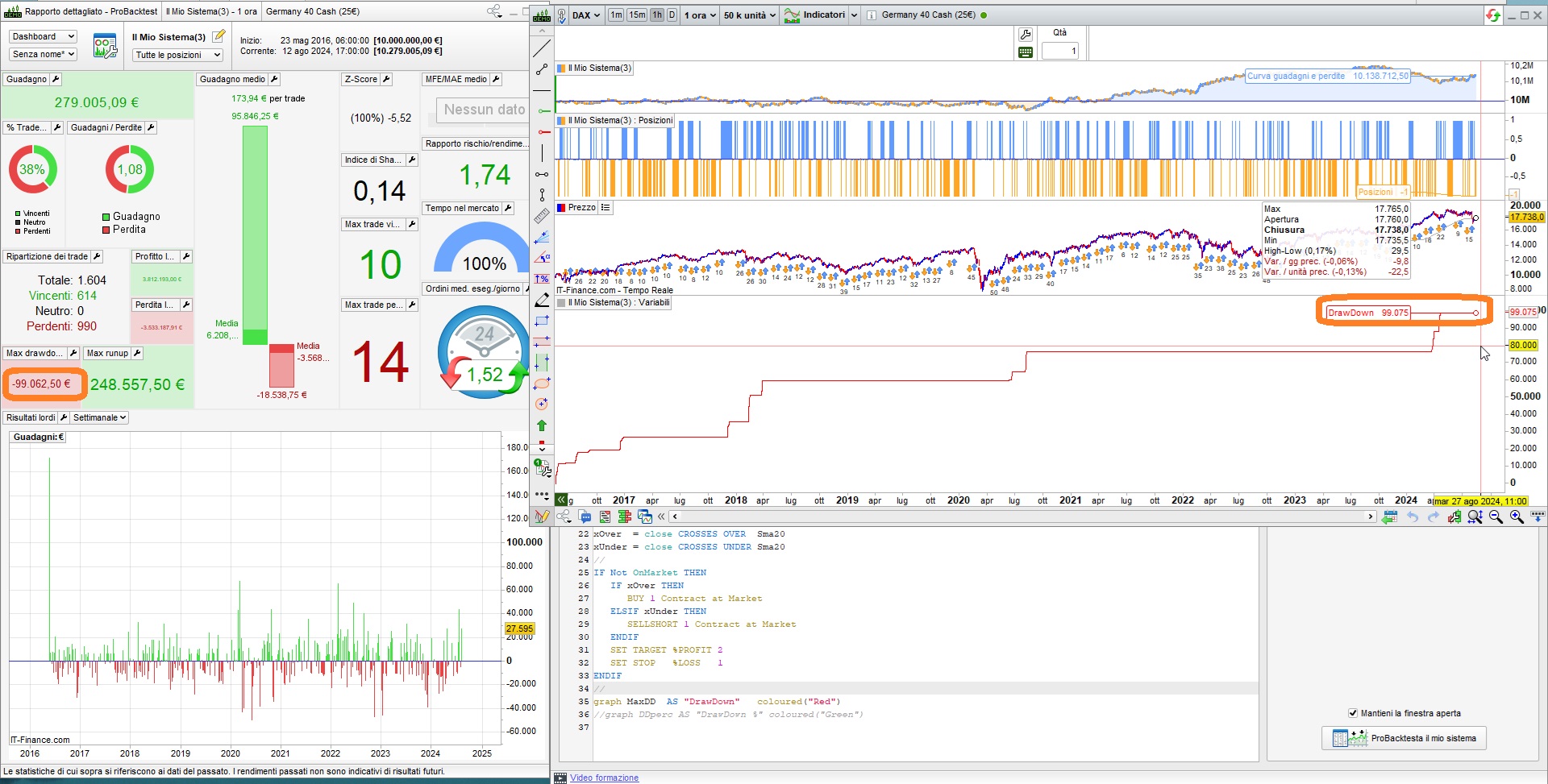1548x784 pixels.
Task: Toggle the 1h timeframe button
Action: click(x=657, y=15)
